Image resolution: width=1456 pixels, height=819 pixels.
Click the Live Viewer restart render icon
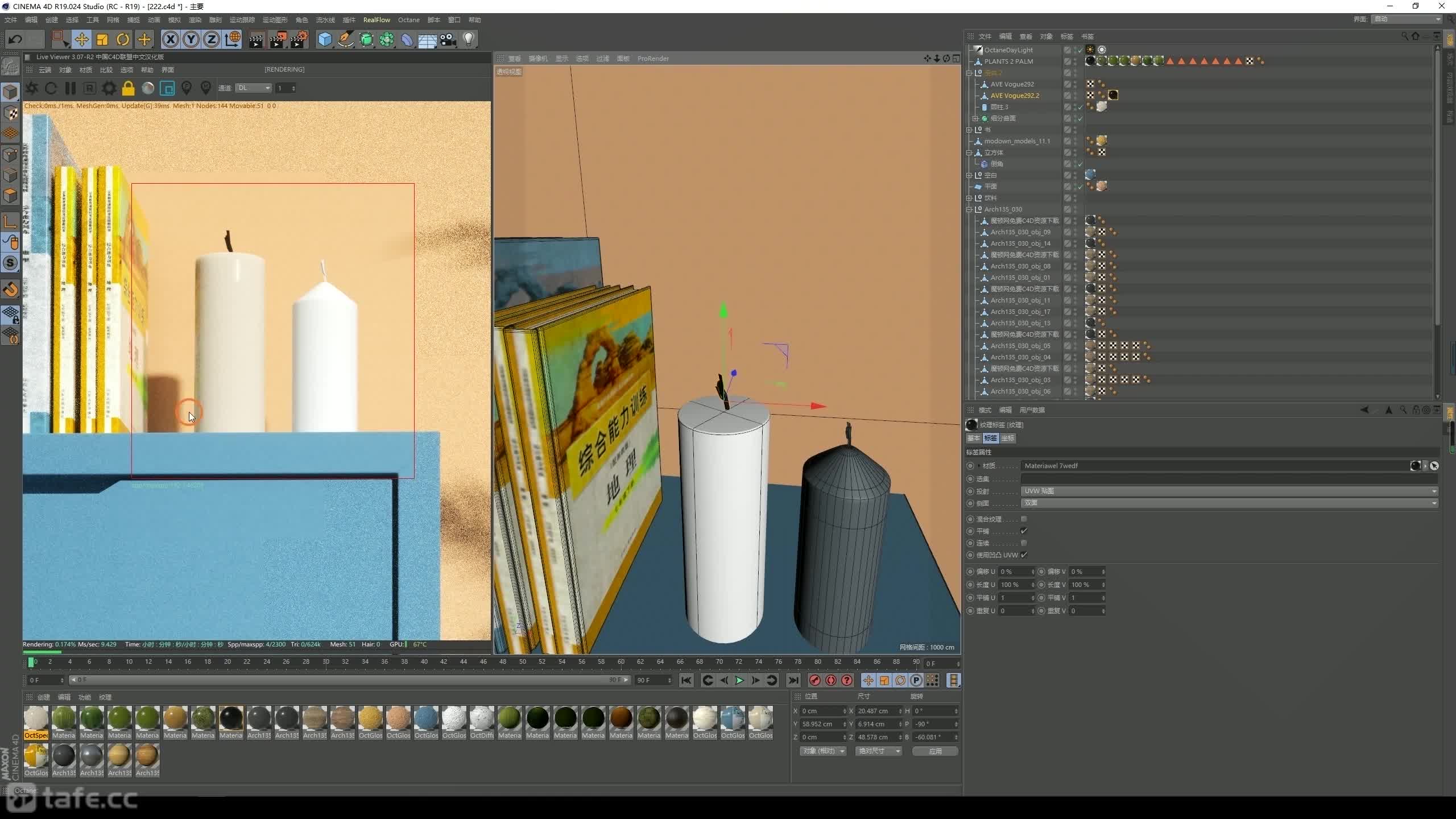(51, 88)
